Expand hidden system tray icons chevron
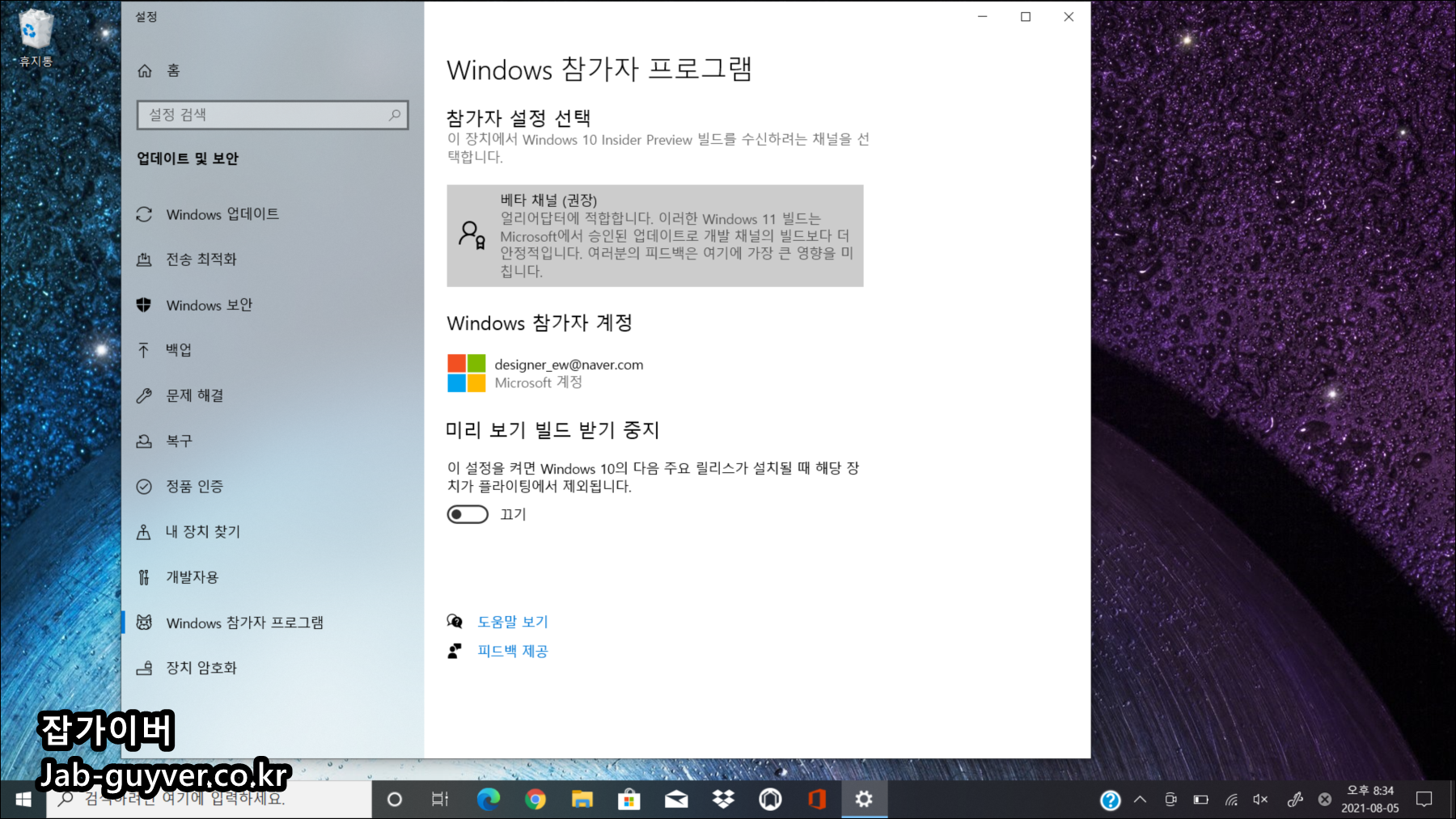The width and height of the screenshot is (1456, 819). tap(1140, 800)
